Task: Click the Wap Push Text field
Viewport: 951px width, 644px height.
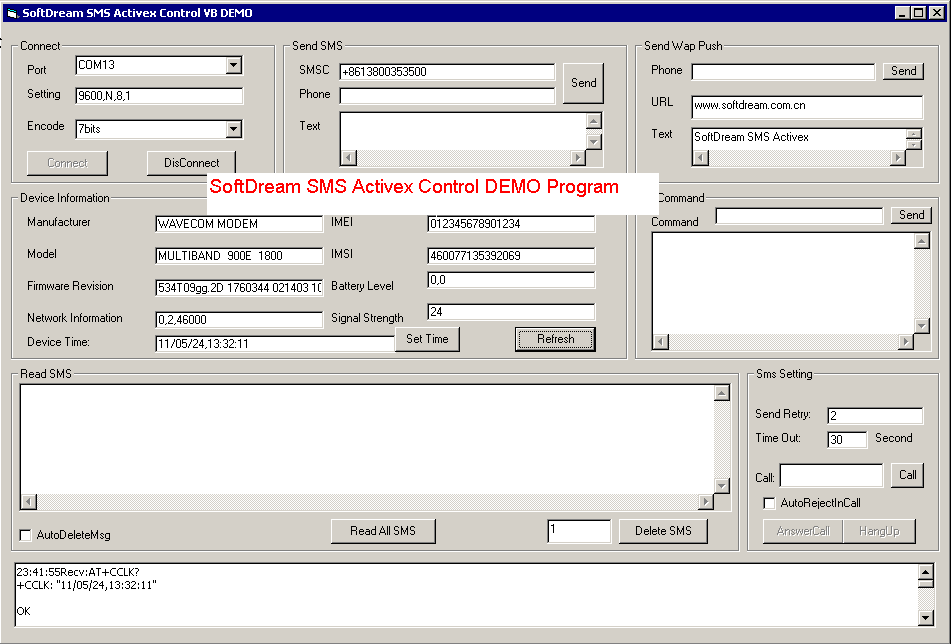Action: 799,138
